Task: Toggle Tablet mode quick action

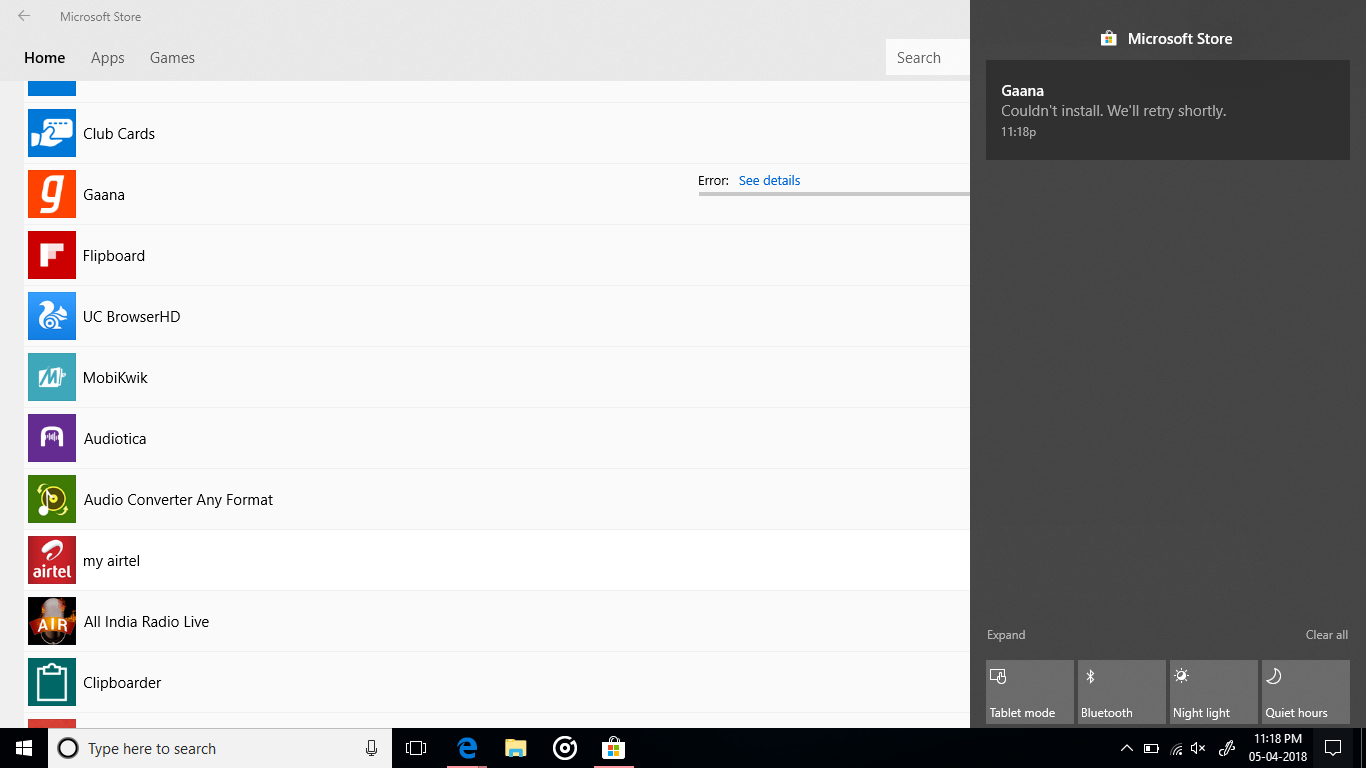Action: (1030, 691)
